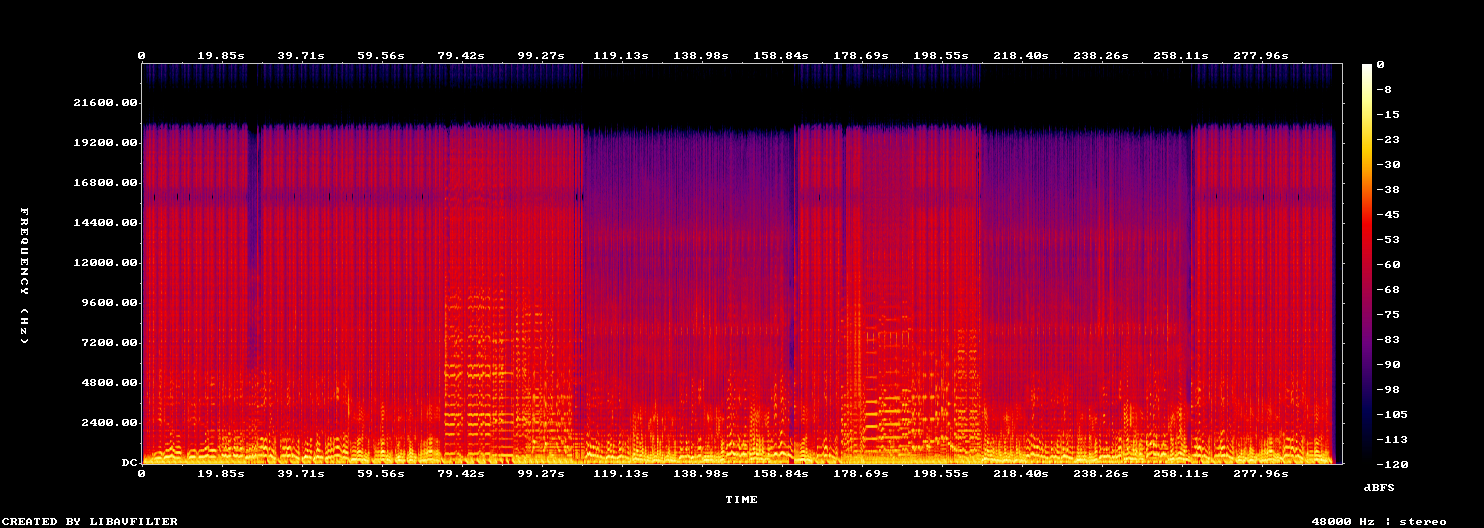Click the 21600.00 frequency axis label
The width and height of the screenshot is (1484, 528).
[106, 103]
